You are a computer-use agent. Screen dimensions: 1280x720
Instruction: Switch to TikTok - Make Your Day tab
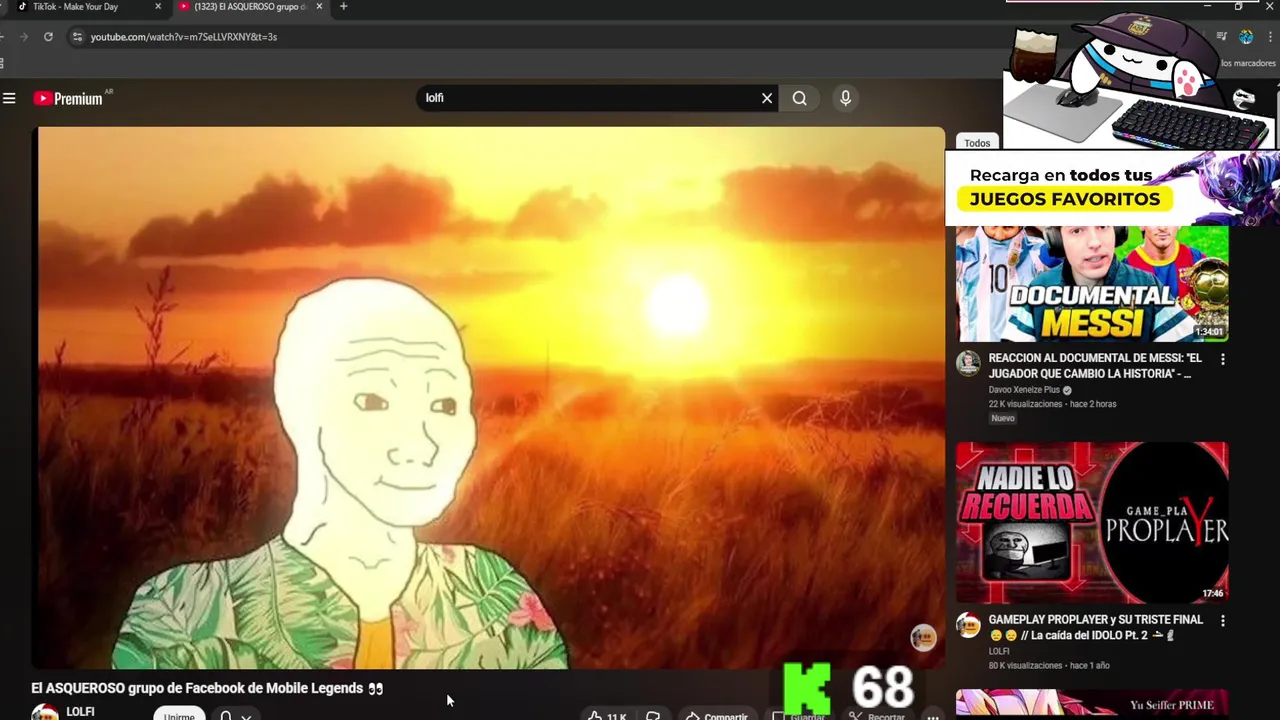click(75, 7)
